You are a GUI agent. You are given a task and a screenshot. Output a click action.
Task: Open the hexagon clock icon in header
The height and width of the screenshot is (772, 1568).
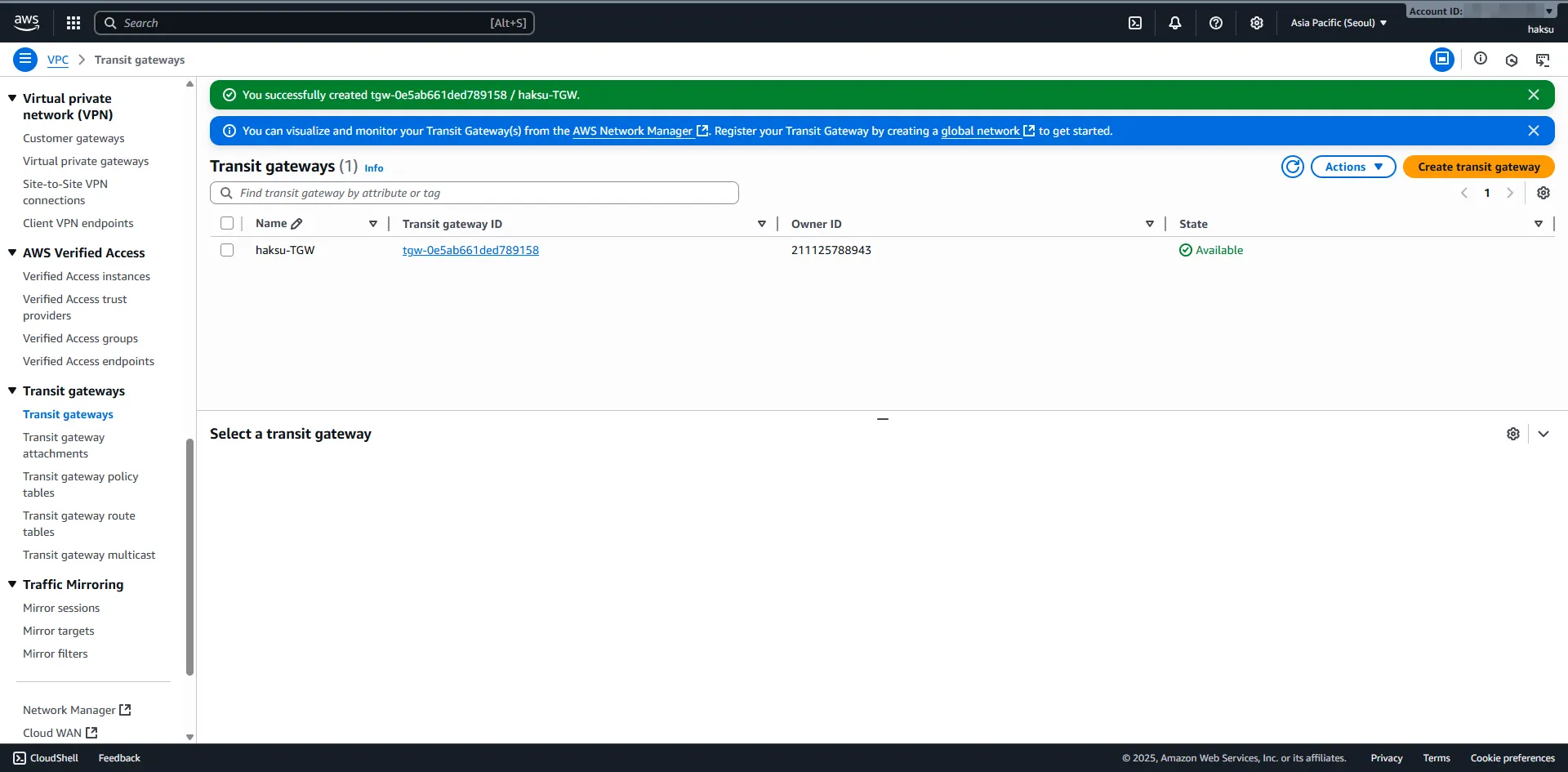click(1512, 60)
